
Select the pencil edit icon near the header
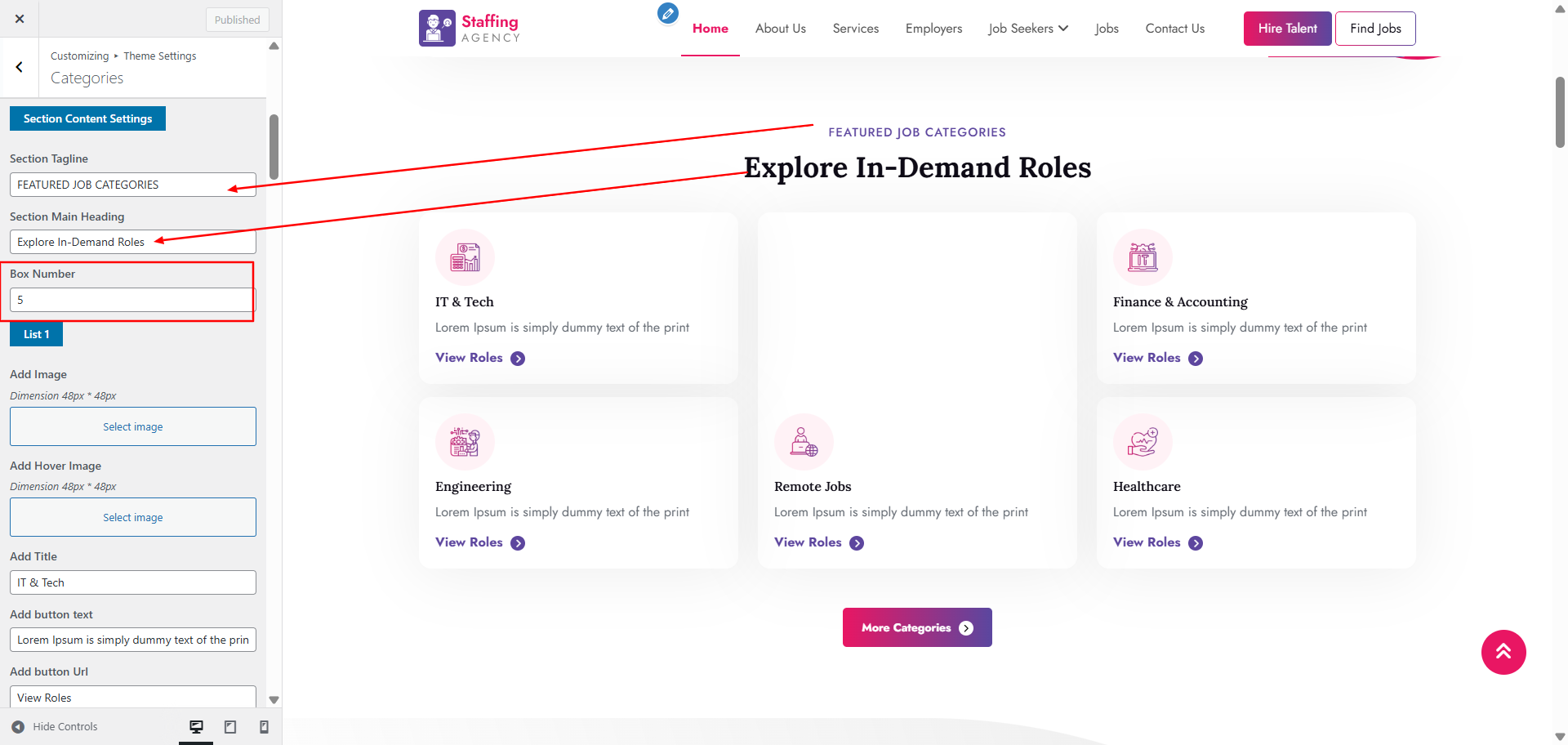(x=667, y=14)
